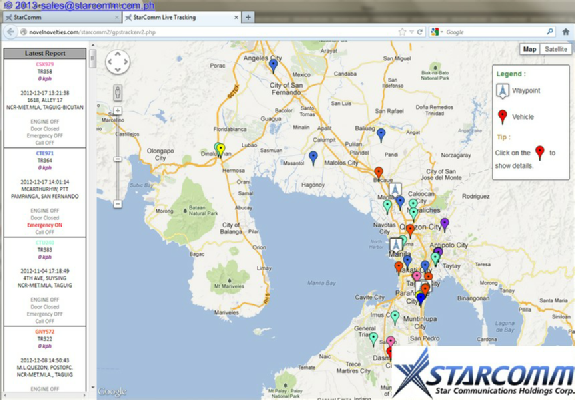Click the teal marker at General Trias

point(373,339)
